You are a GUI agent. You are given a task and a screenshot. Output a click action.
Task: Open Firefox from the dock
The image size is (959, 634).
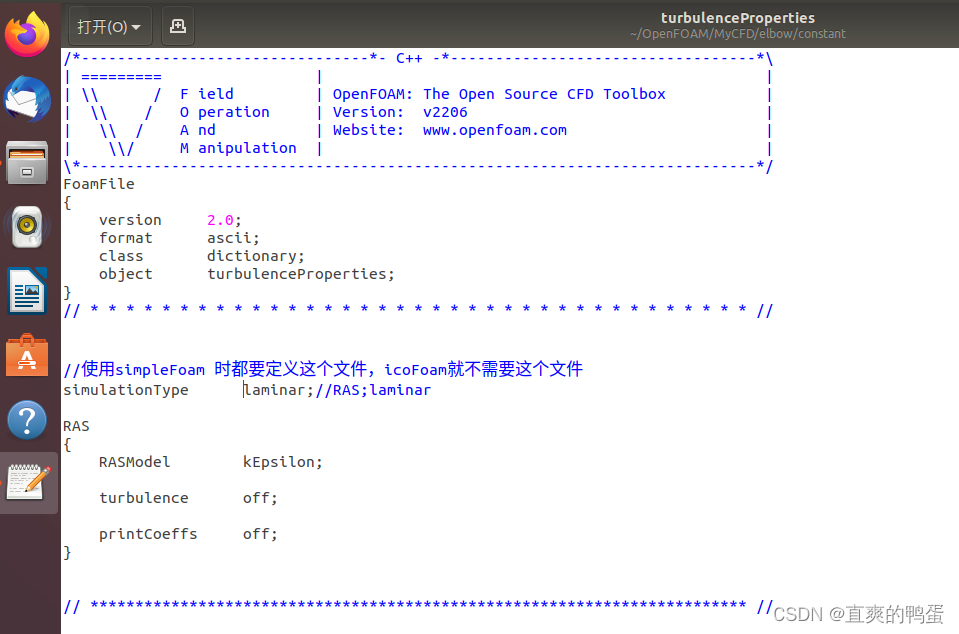tap(27, 33)
